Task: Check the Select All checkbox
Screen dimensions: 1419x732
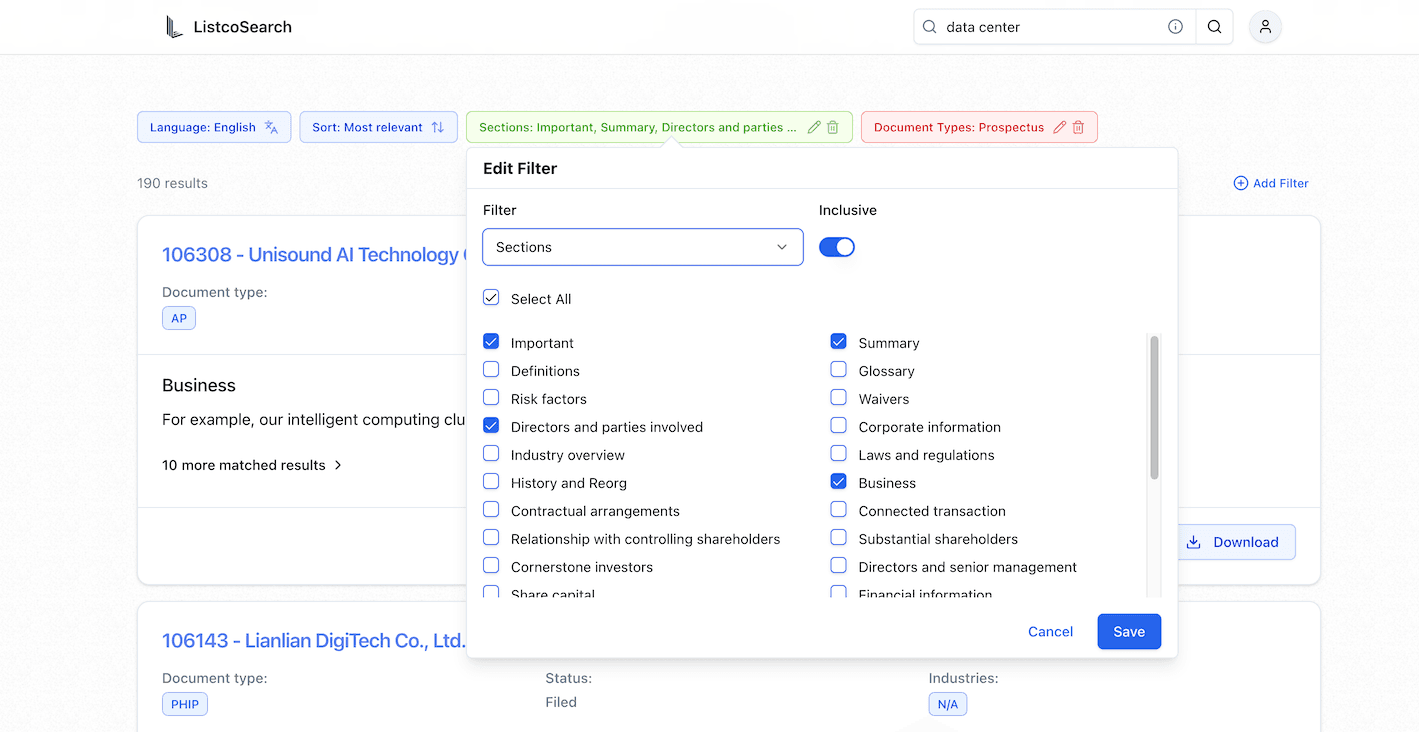Action: point(491,298)
